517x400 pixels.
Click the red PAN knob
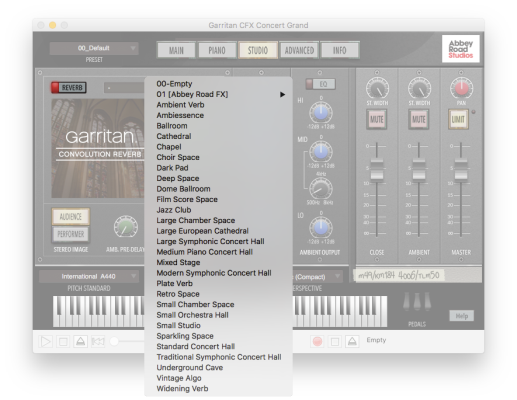point(461,88)
